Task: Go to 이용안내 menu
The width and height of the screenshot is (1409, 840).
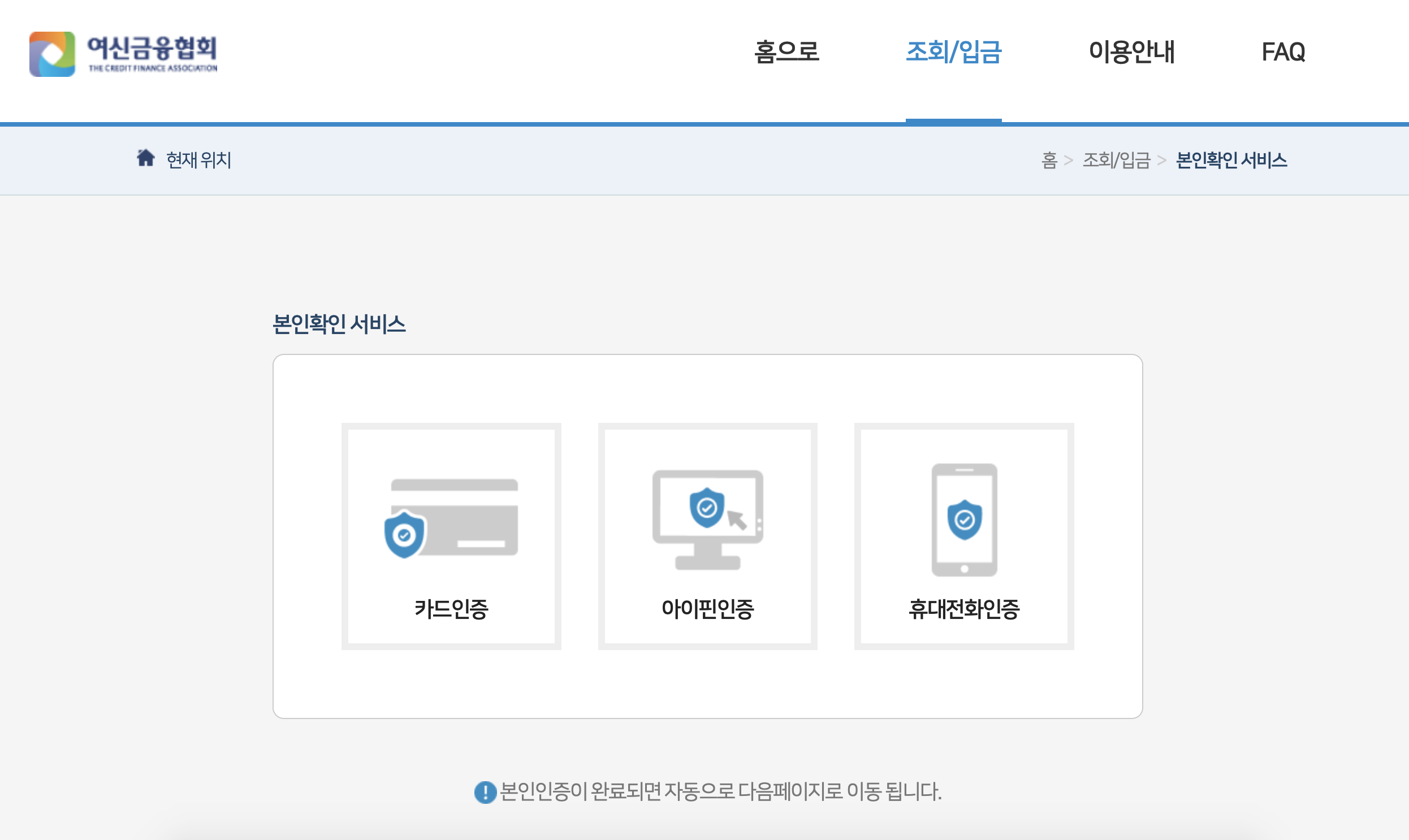Action: pyautogui.click(x=1131, y=51)
